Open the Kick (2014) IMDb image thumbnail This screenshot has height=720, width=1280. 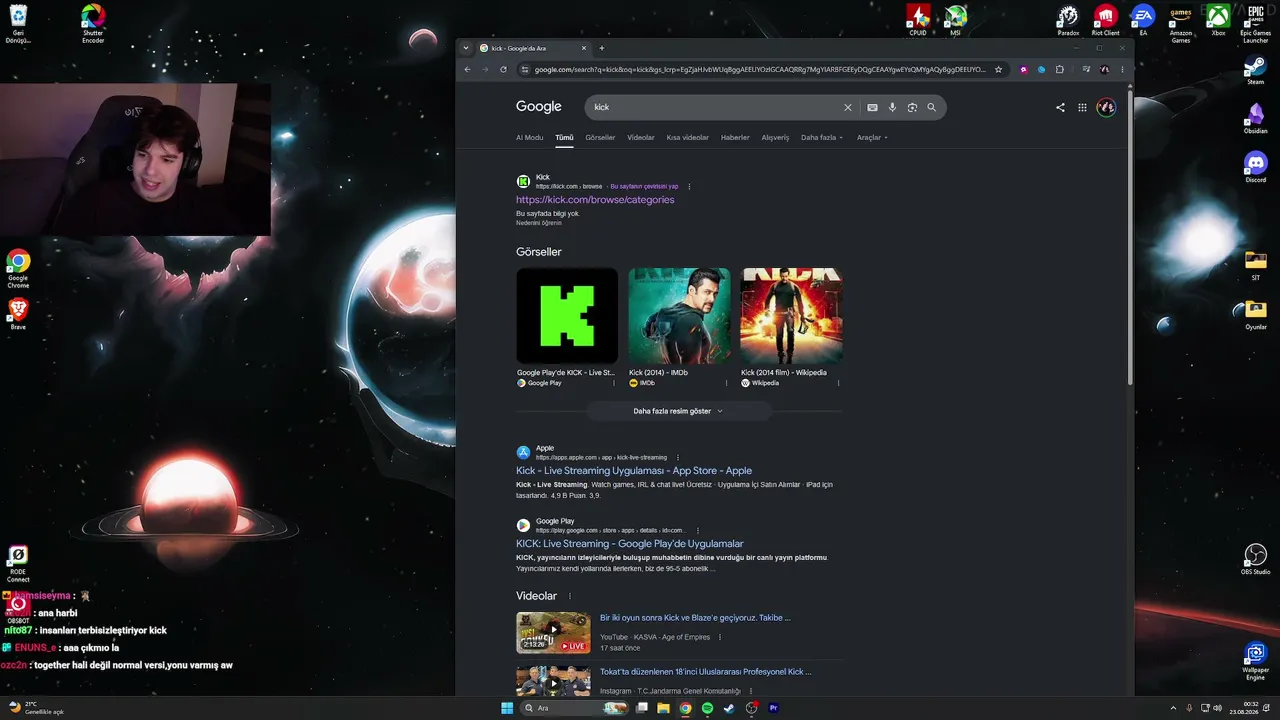click(x=679, y=316)
